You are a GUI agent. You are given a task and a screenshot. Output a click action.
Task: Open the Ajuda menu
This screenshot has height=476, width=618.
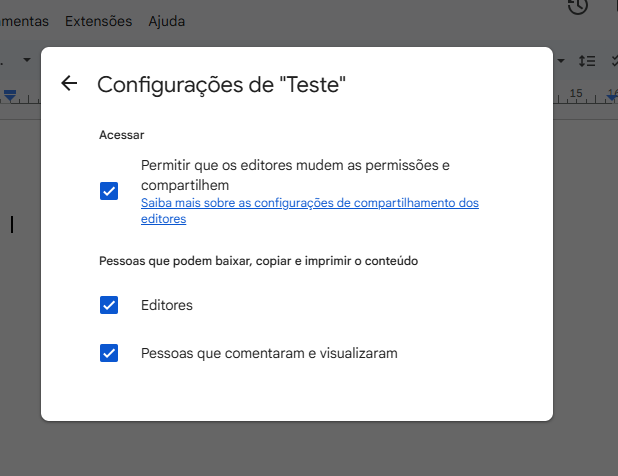[166, 20]
